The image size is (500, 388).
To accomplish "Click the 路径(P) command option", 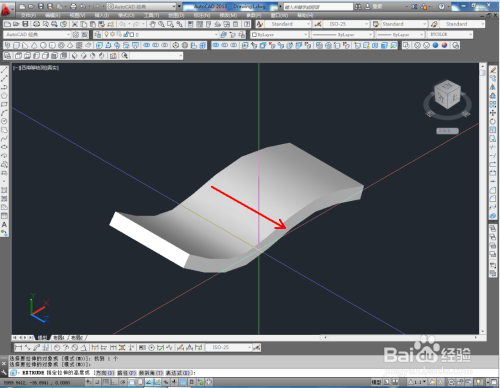I will 126,373.
